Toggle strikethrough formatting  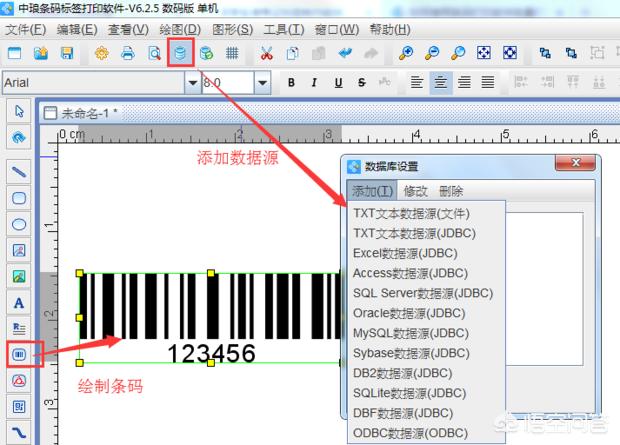pos(361,82)
